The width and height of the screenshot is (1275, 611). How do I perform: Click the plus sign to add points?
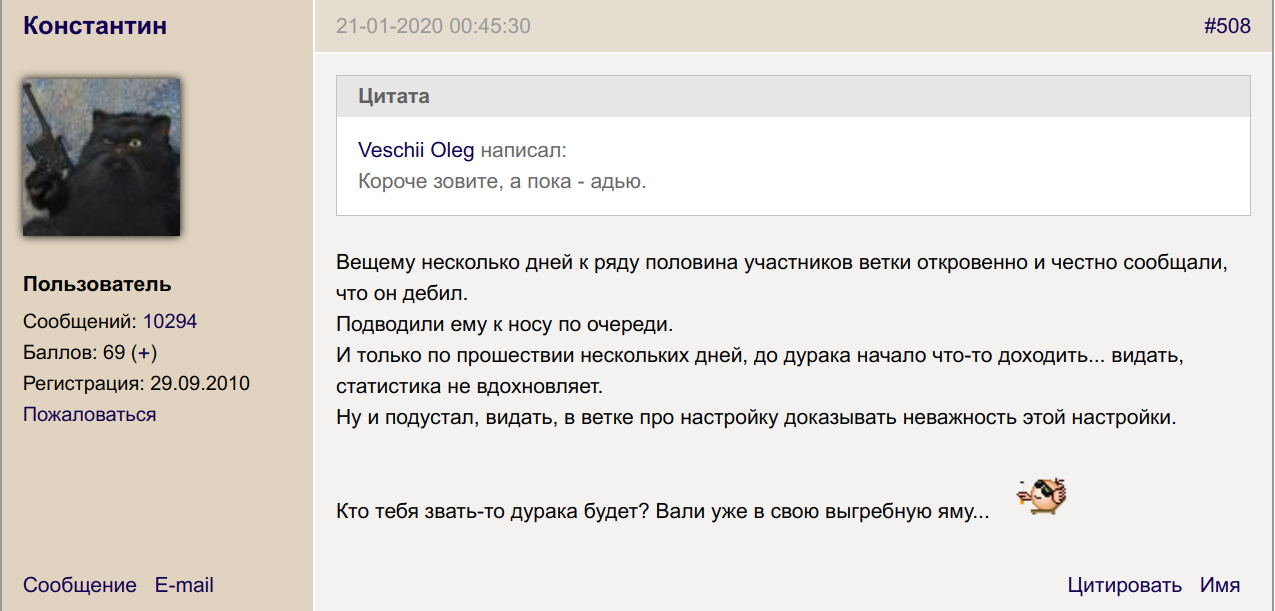click(x=144, y=353)
